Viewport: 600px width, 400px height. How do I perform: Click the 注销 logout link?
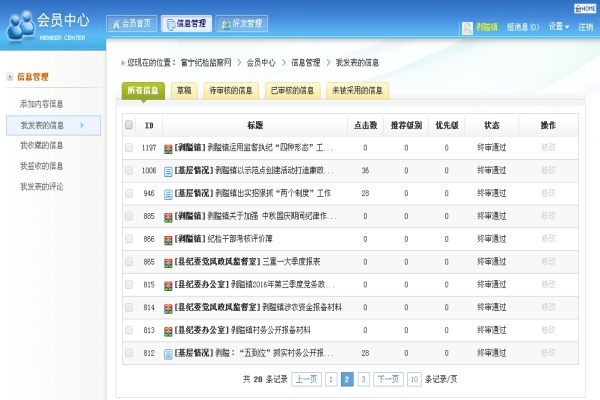[584, 26]
